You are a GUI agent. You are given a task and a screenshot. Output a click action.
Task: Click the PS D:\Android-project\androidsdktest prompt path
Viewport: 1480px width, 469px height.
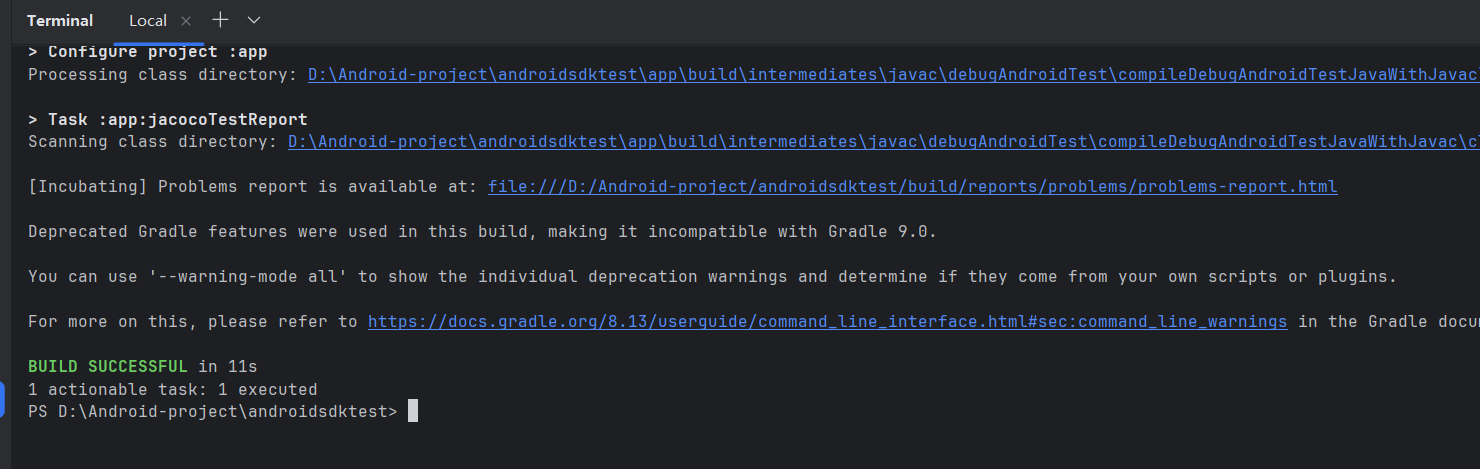pyautogui.click(x=212, y=412)
